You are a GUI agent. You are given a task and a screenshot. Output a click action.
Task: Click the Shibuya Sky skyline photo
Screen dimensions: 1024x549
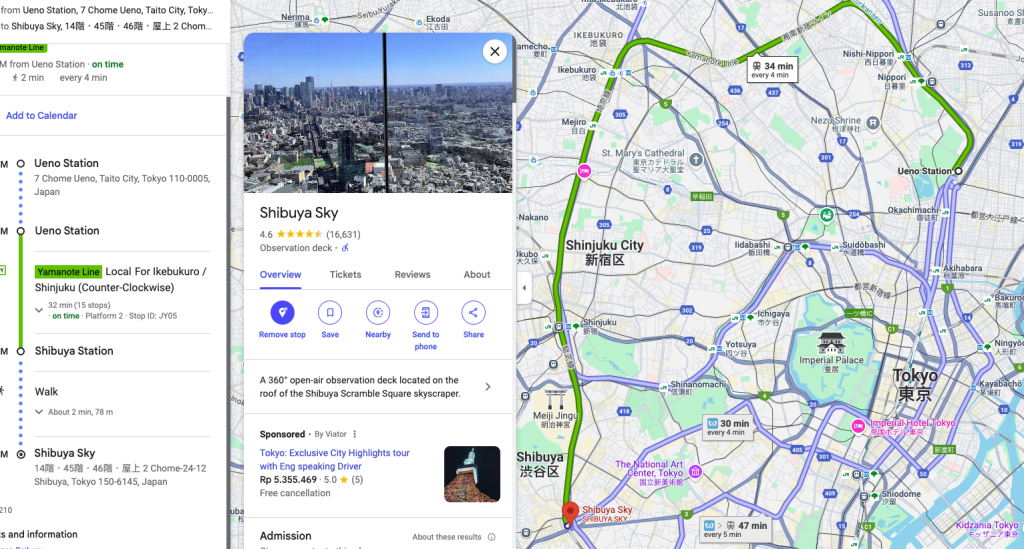coord(377,113)
